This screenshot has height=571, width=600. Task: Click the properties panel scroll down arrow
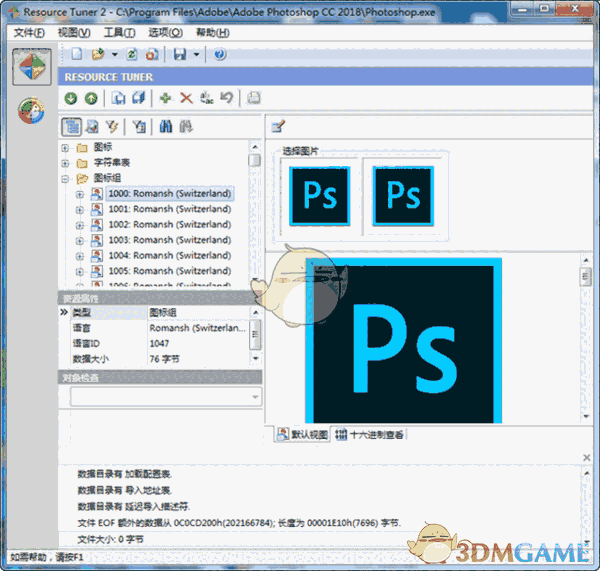256,359
